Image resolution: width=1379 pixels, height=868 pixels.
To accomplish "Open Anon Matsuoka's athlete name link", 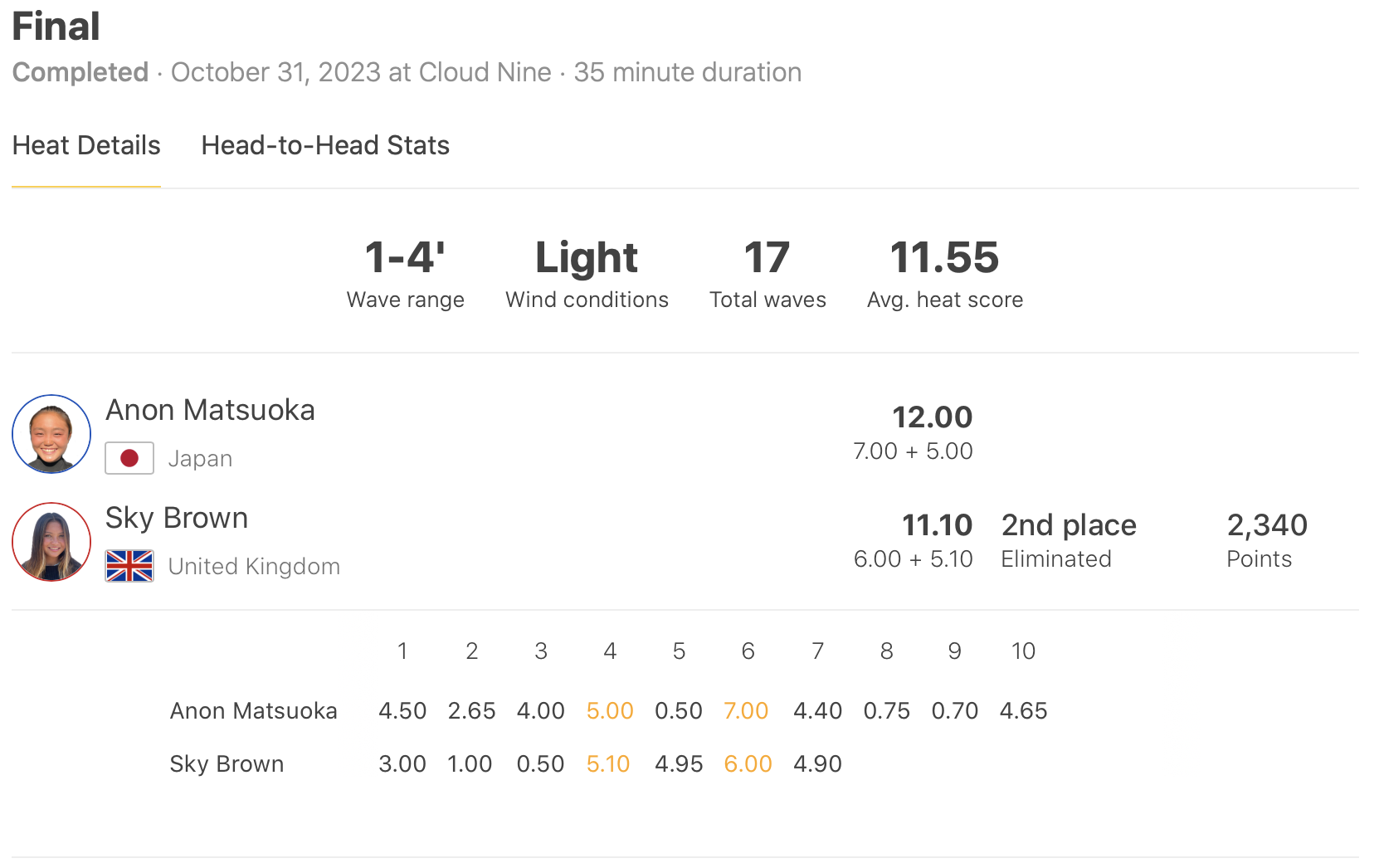I will [x=210, y=410].
